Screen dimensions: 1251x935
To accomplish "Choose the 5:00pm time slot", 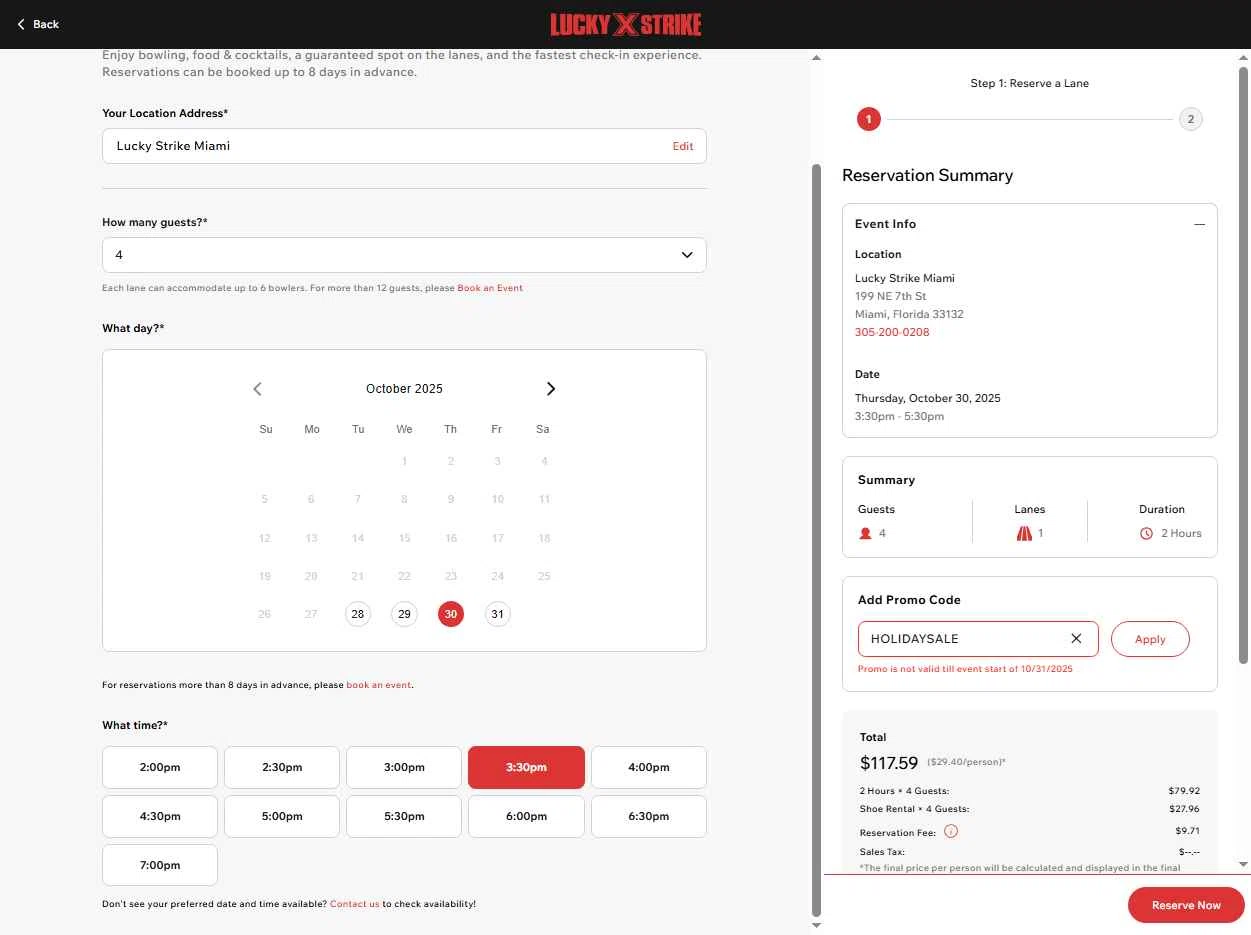I will tap(282, 816).
